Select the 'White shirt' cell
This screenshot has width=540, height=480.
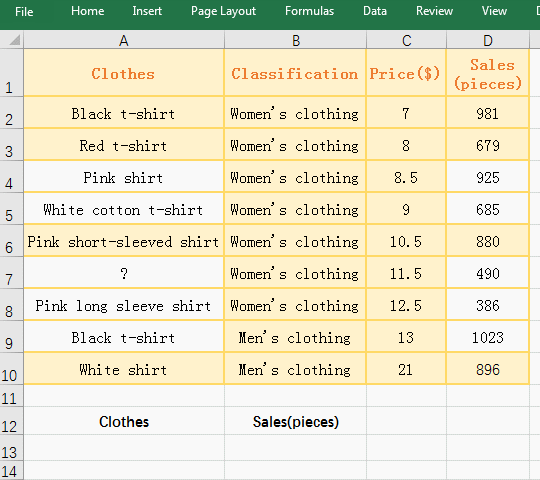124,369
